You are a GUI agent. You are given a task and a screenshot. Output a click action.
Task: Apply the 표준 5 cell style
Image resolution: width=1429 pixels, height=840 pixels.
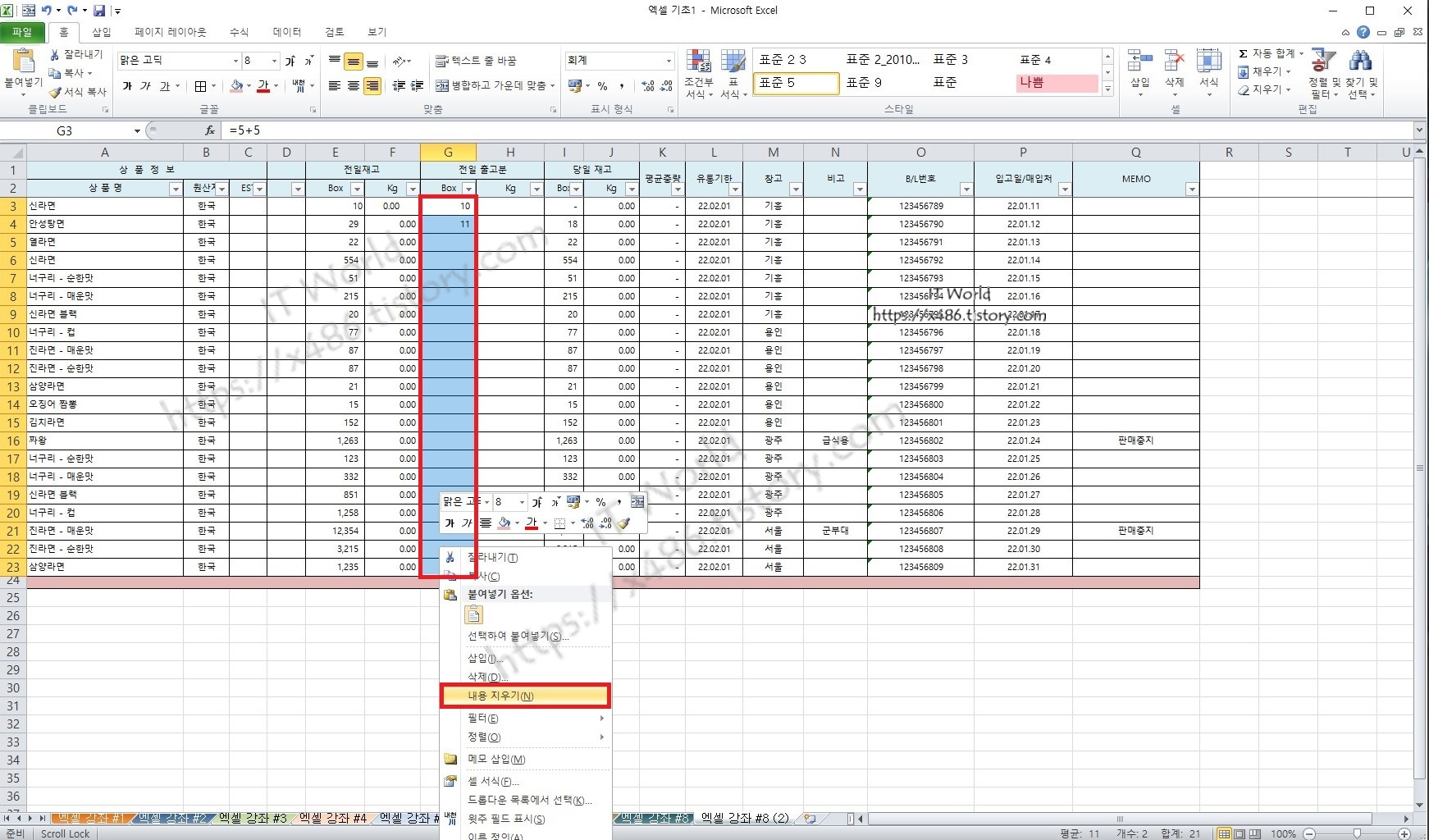pos(797,83)
